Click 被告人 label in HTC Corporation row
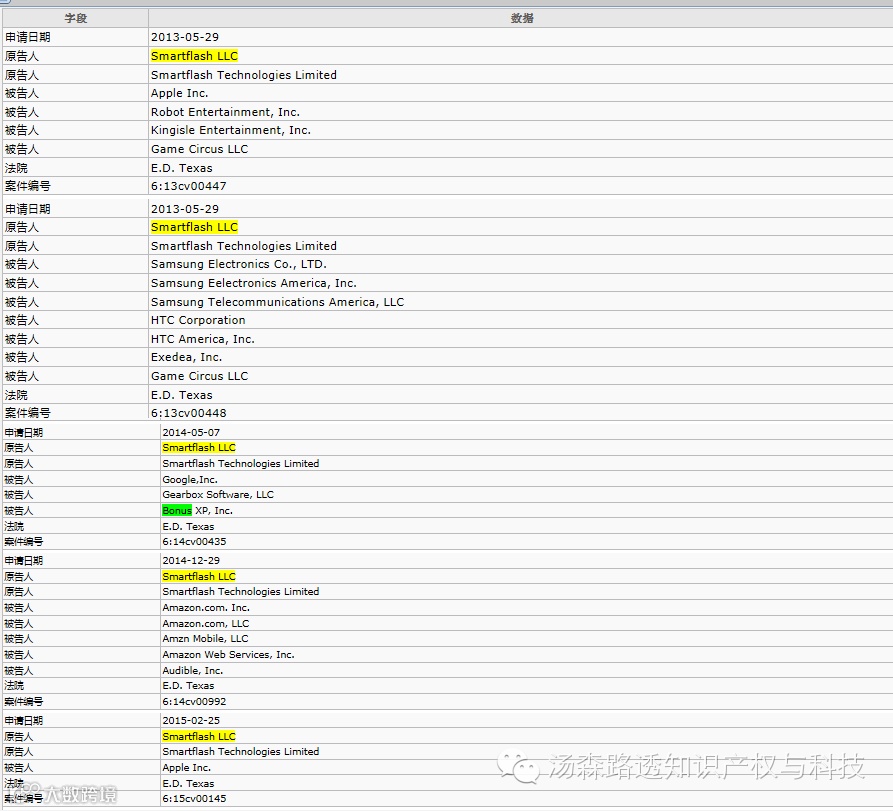The width and height of the screenshot is (893, 811). (22, 320)
